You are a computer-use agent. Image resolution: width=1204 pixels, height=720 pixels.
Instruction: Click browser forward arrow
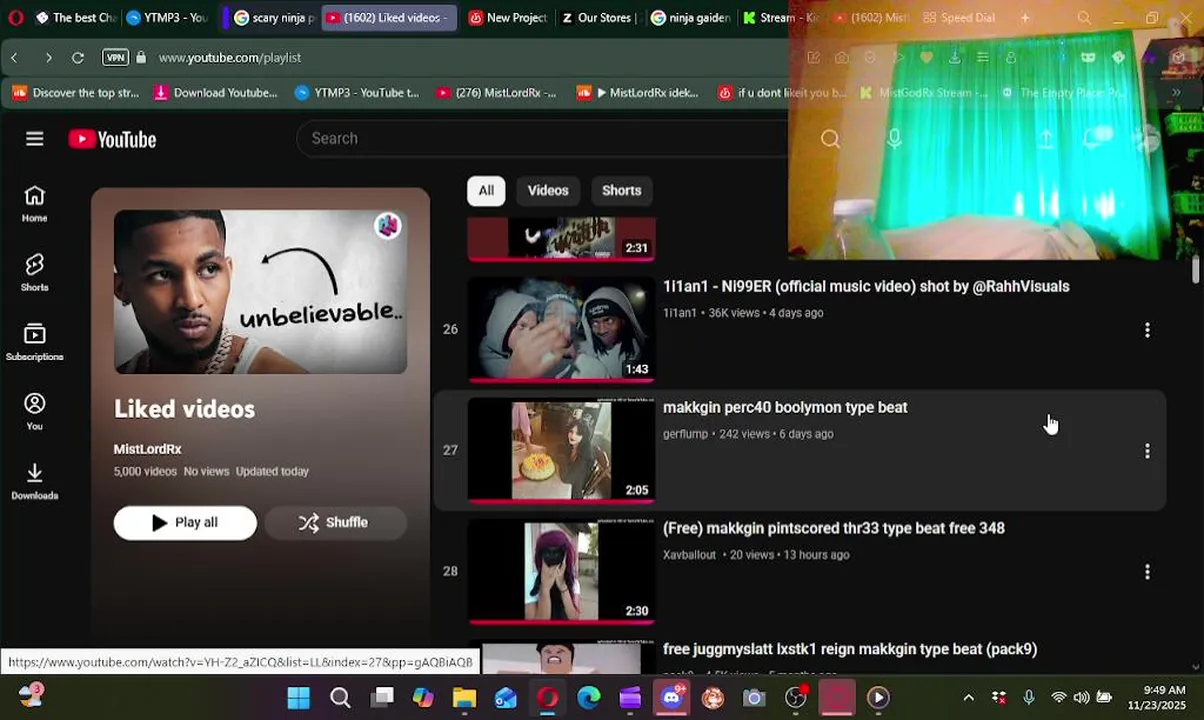pos(48,58)
